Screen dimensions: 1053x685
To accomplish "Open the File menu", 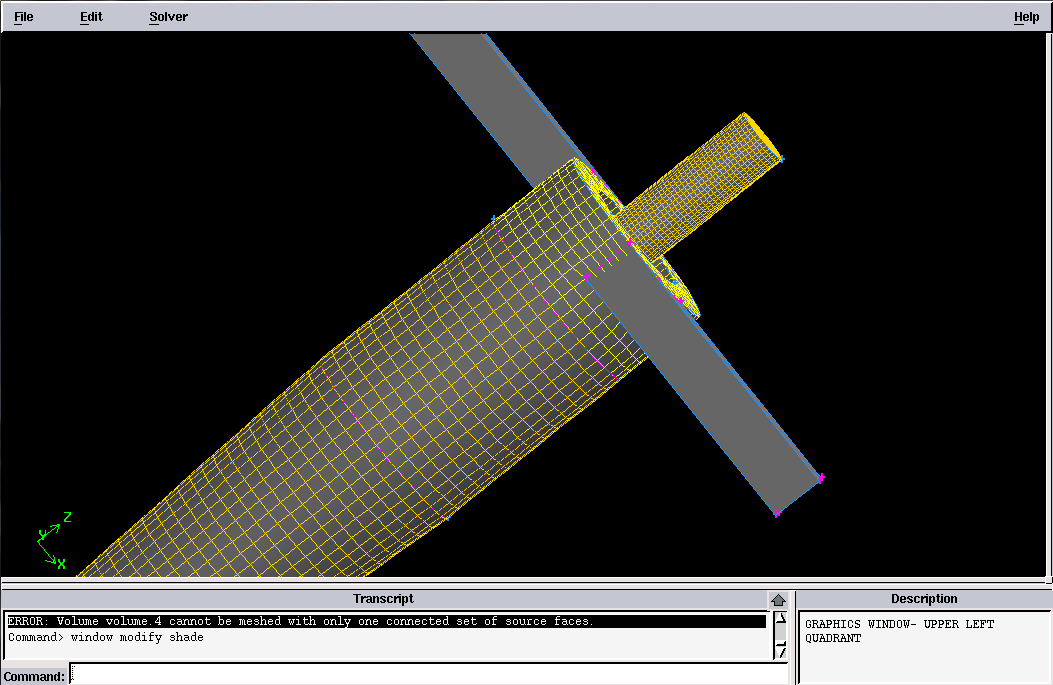I will 23,17.
